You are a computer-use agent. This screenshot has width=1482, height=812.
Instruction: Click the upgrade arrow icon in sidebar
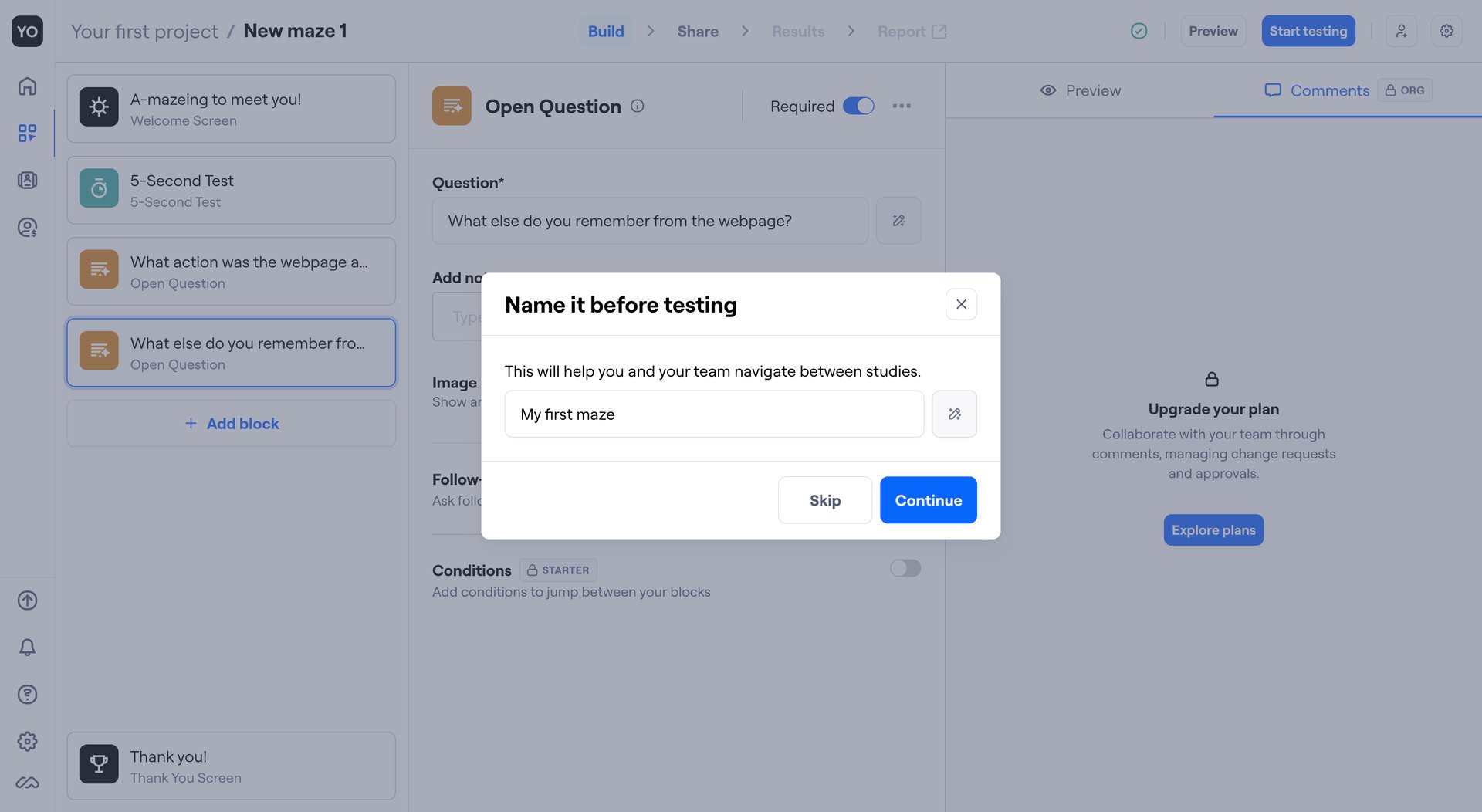[27, 601]
